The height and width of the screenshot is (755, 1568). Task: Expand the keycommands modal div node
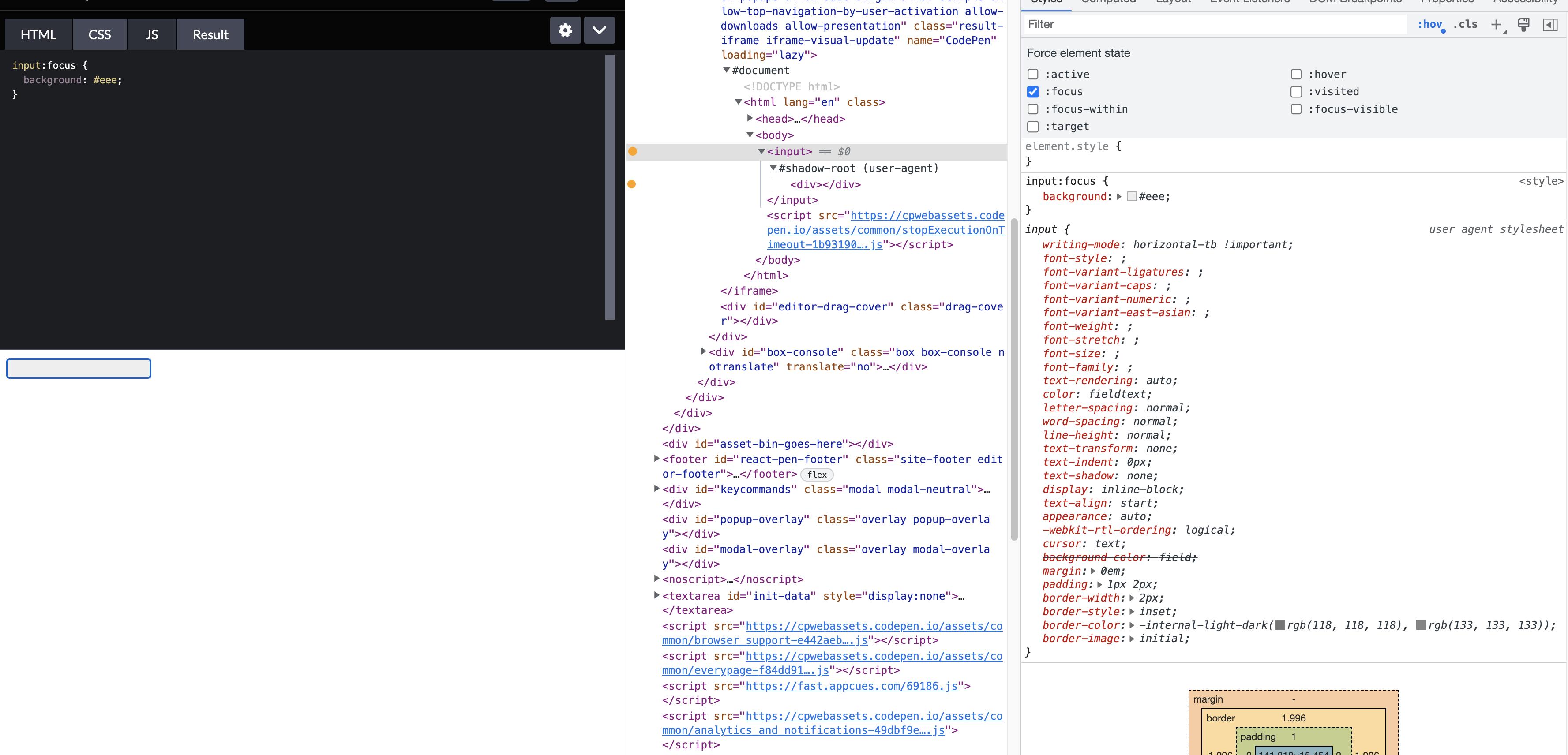(x=657, y=488)
